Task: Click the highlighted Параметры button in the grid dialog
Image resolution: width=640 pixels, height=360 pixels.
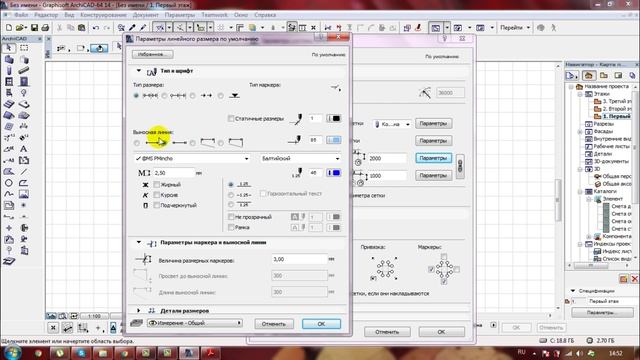Action: (x=433, y=158)
